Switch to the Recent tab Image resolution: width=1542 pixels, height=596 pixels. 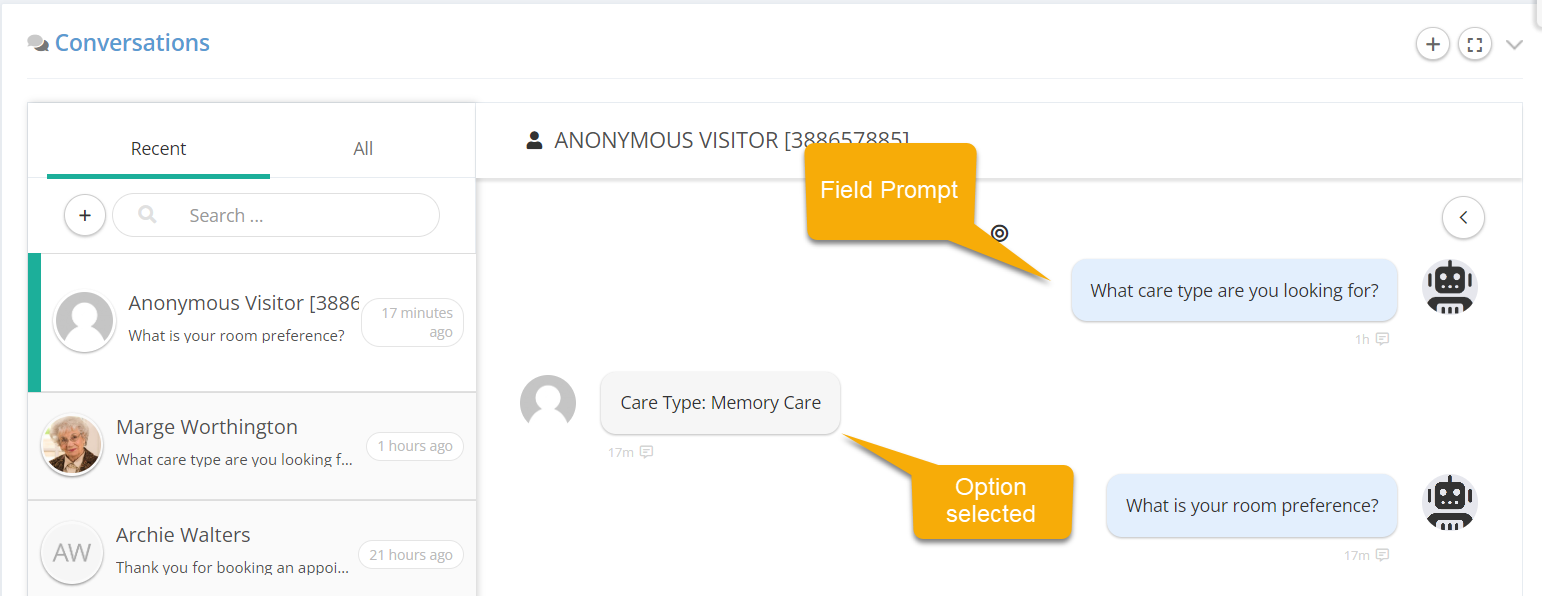(x=158, y=149)
